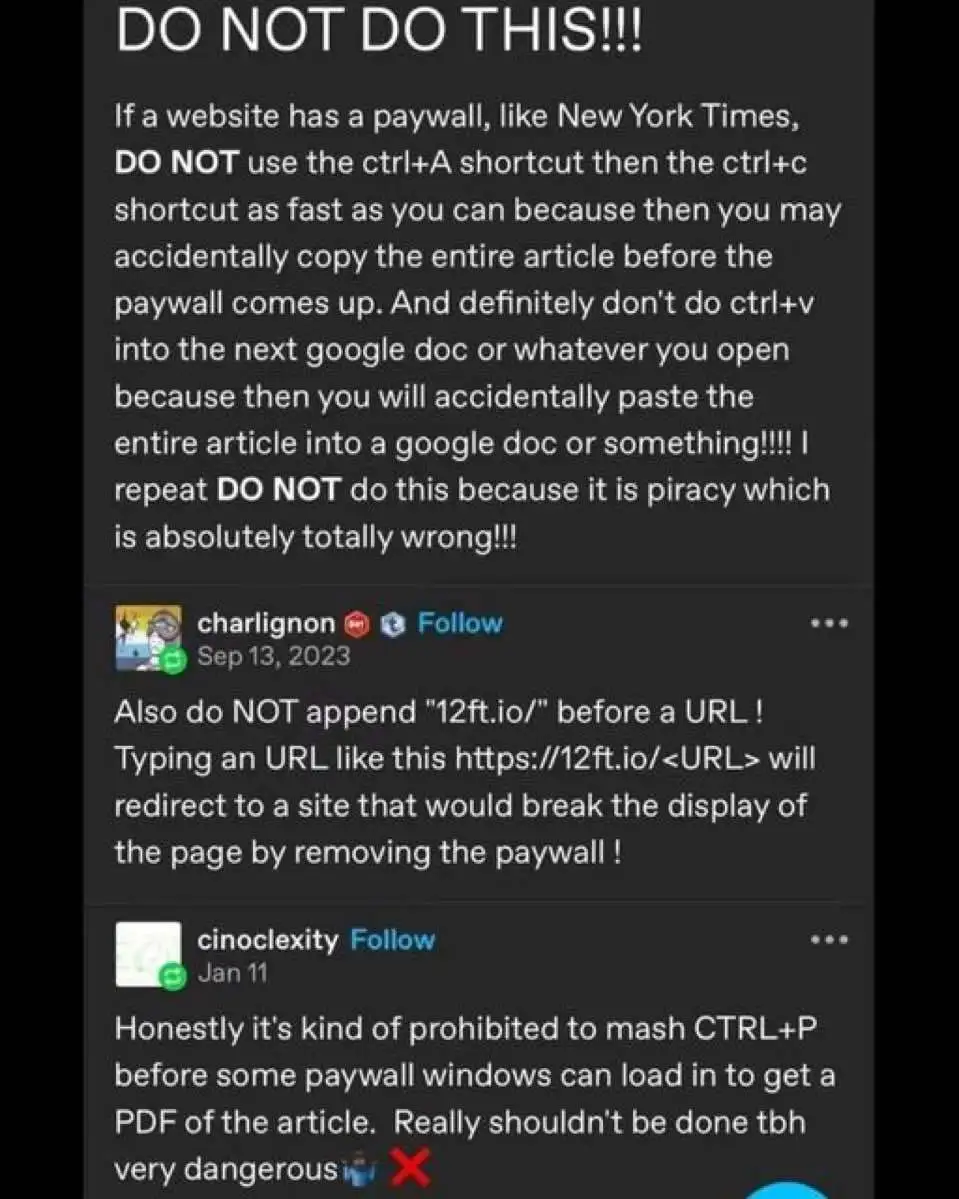Click the red X emoji after 'very dangerous'
This screenshot has width=959, height=1199.
pyautogui.click(x=411, y=1168)
